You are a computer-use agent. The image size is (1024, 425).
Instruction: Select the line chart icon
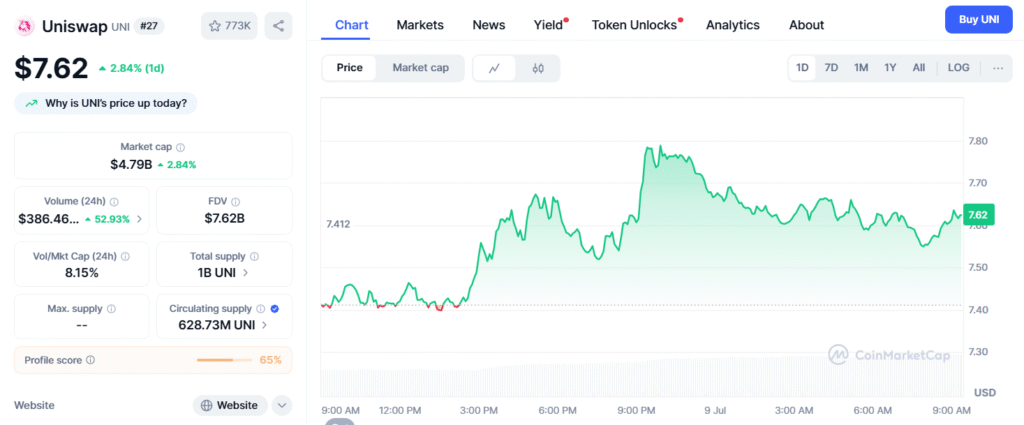(x=494, y=68)
